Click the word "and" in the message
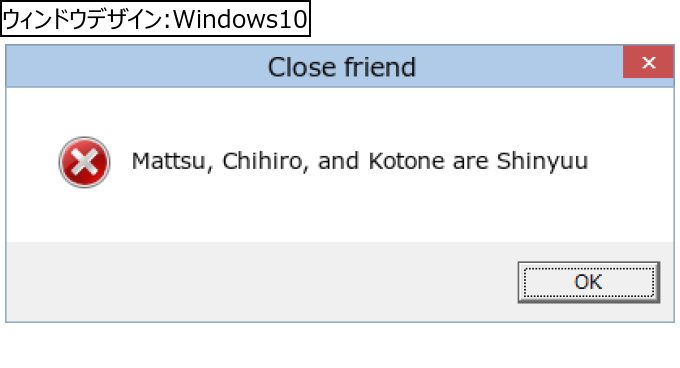 pyautogui.click(x=339, y=161)
